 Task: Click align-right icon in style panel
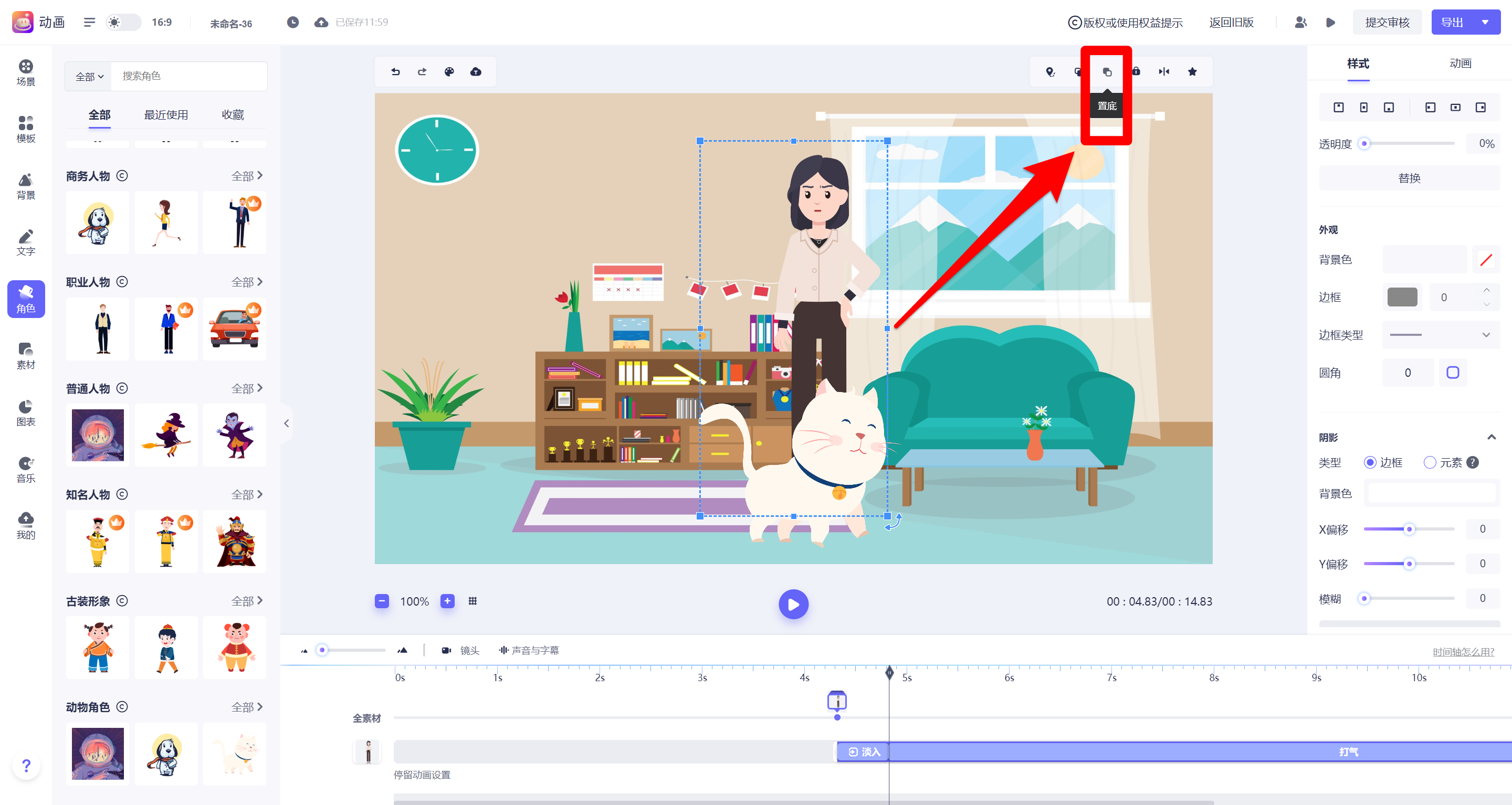pyautogui.click(x=1481, y=108)
